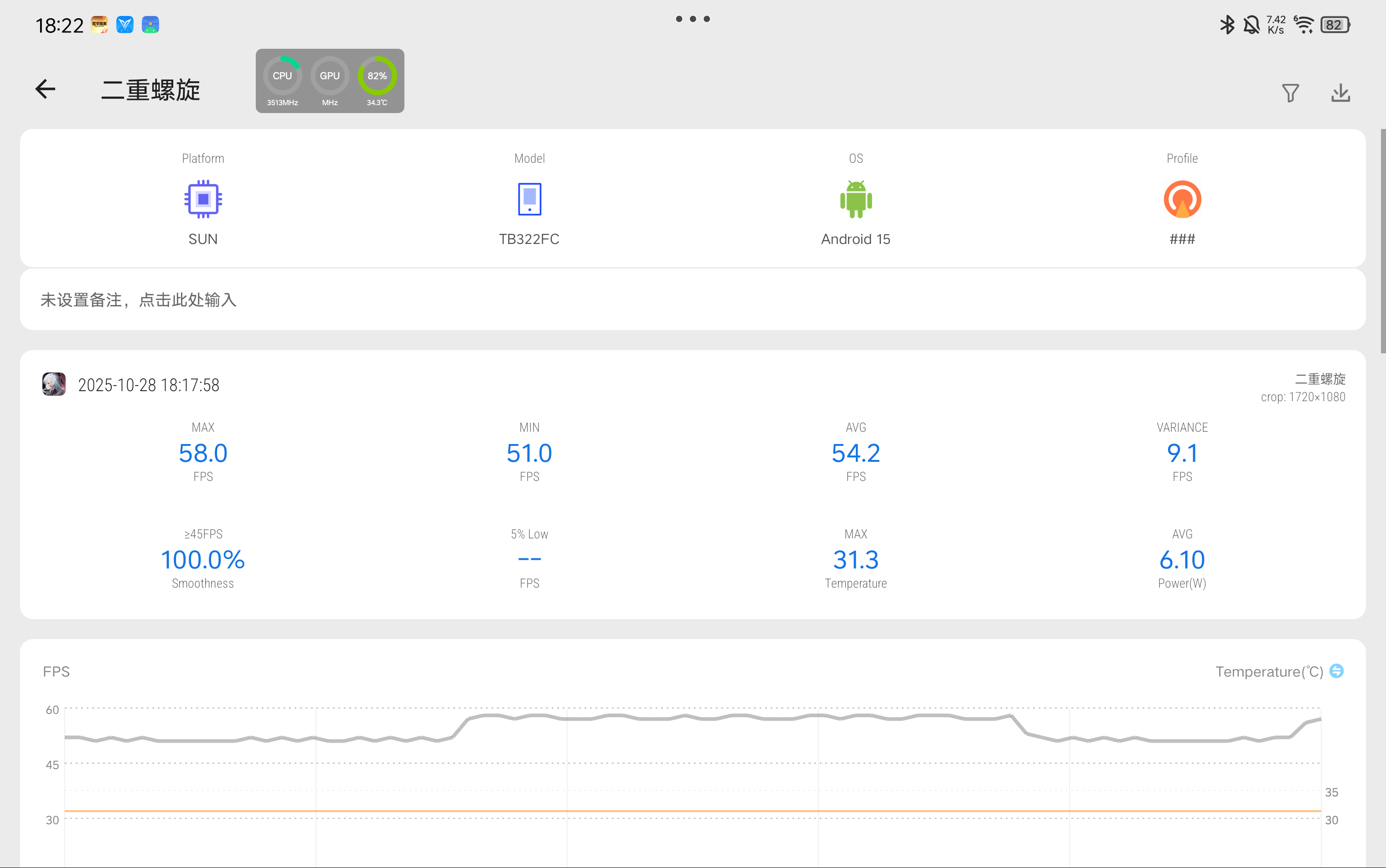
Task: Tap the MAX 58.0 FPS value
Action: click(203, 453)
